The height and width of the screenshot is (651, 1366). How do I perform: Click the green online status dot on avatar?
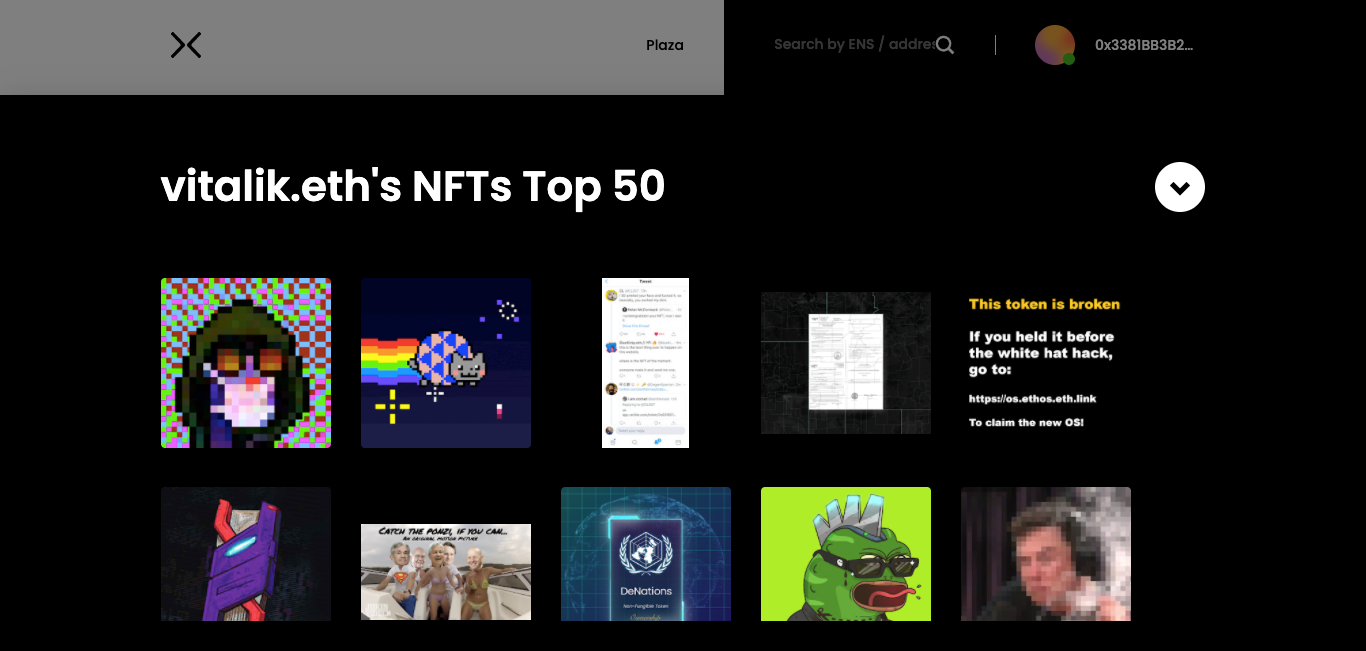coord(1069,60)
